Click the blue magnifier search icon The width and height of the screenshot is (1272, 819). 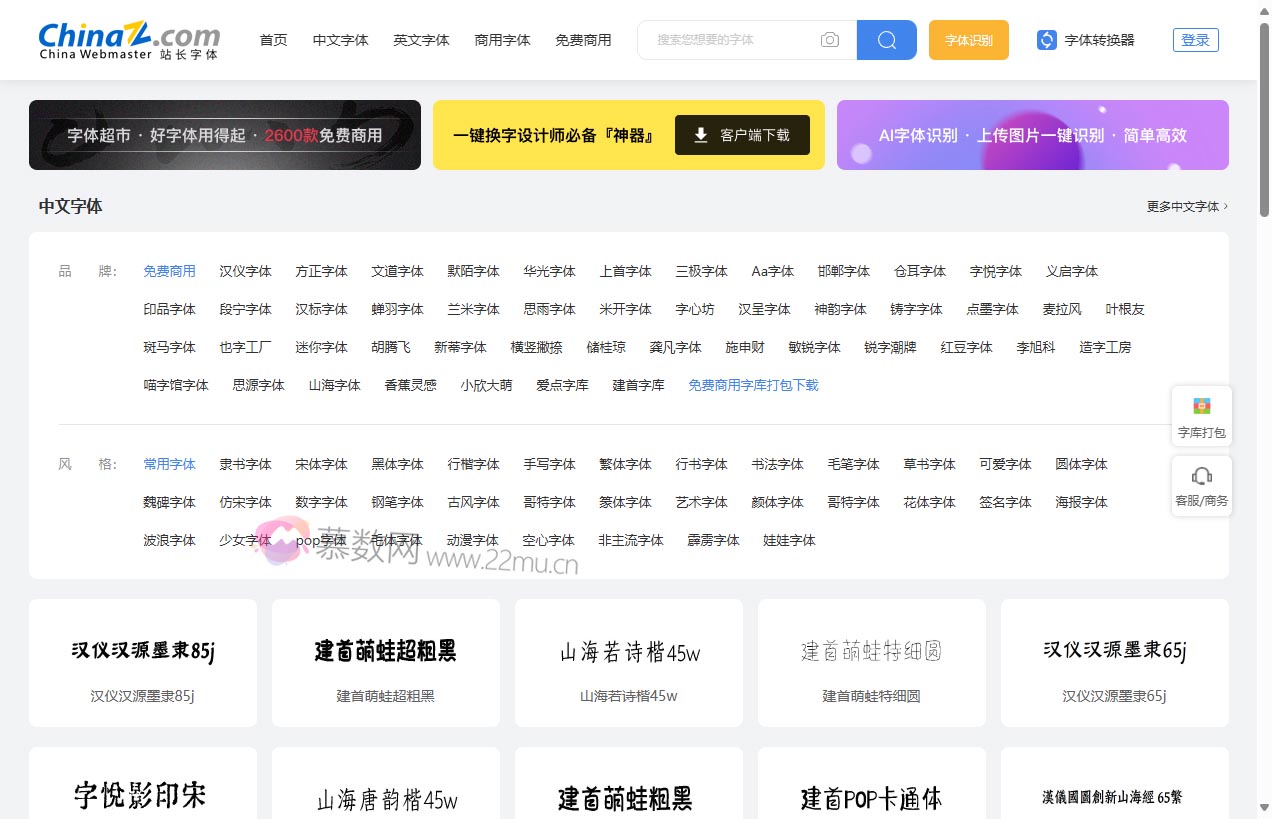pyautogui.click(x=886, y=39)
